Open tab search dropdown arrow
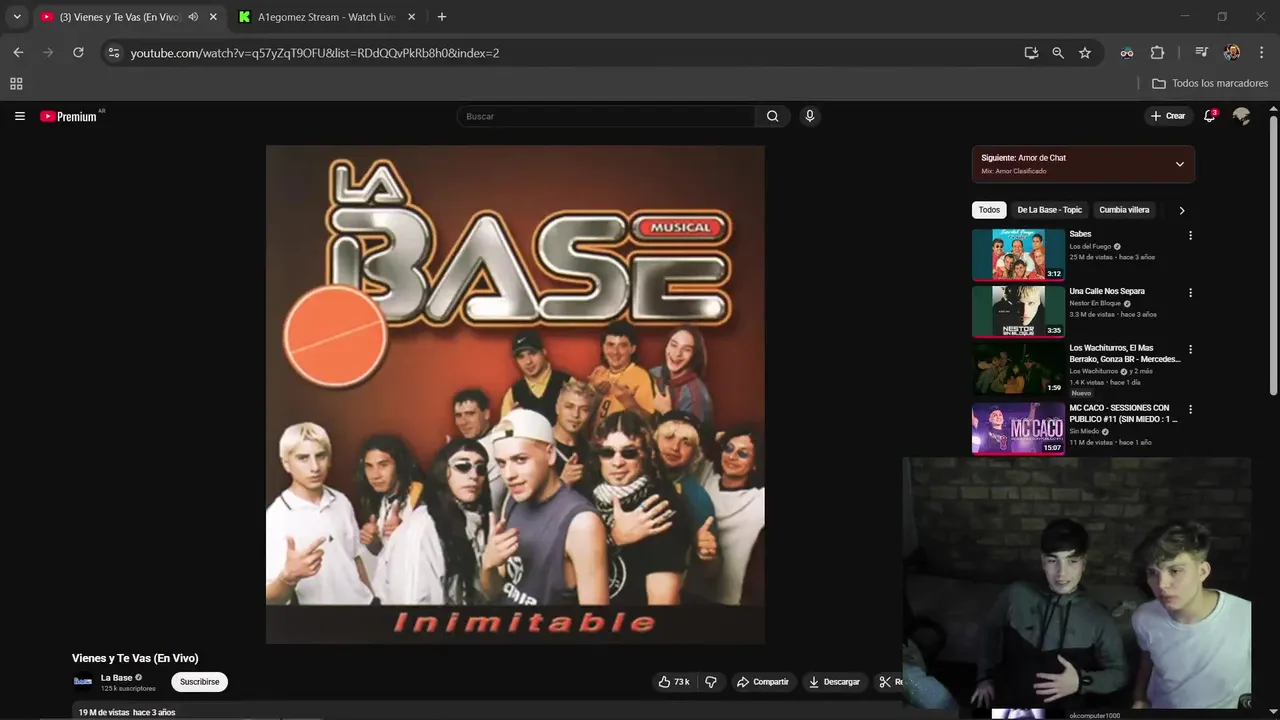The image size is (1280, 720). [17, 17]
